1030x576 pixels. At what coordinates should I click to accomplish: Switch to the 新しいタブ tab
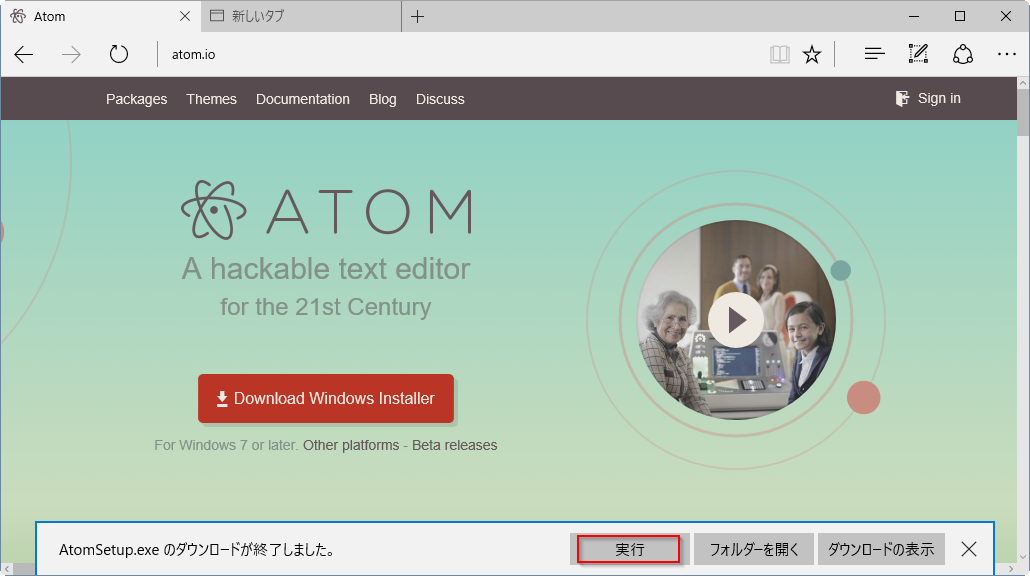pyautogui.click(x=302, y=16)
